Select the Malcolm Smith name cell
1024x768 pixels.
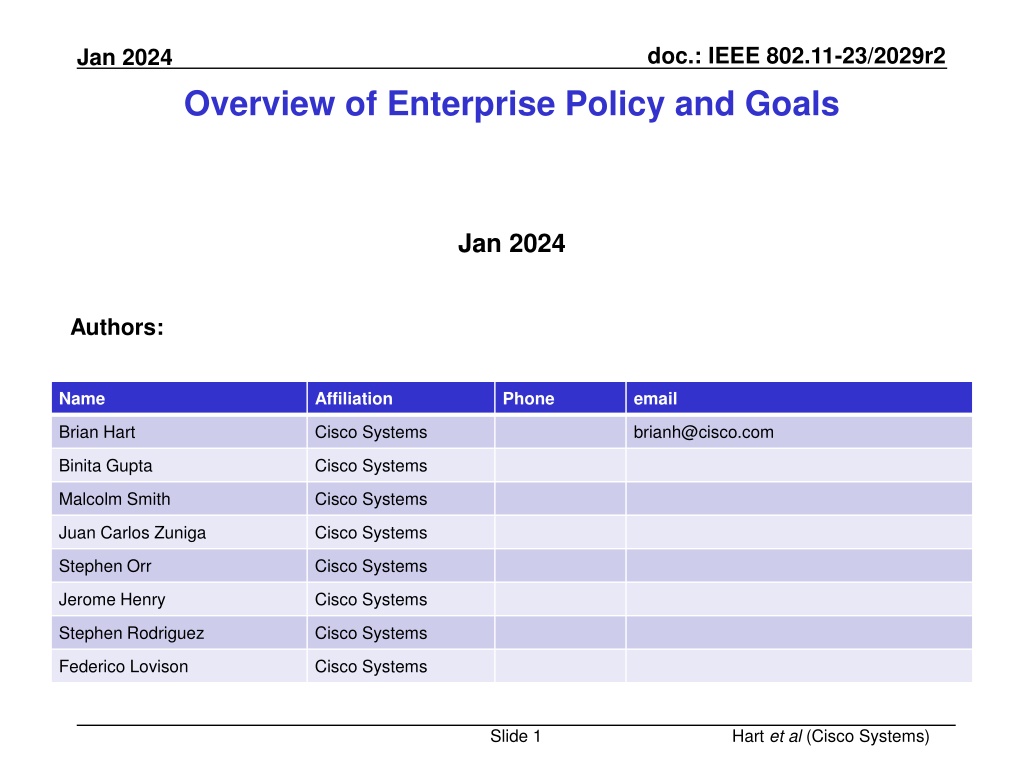click(179, 499)
